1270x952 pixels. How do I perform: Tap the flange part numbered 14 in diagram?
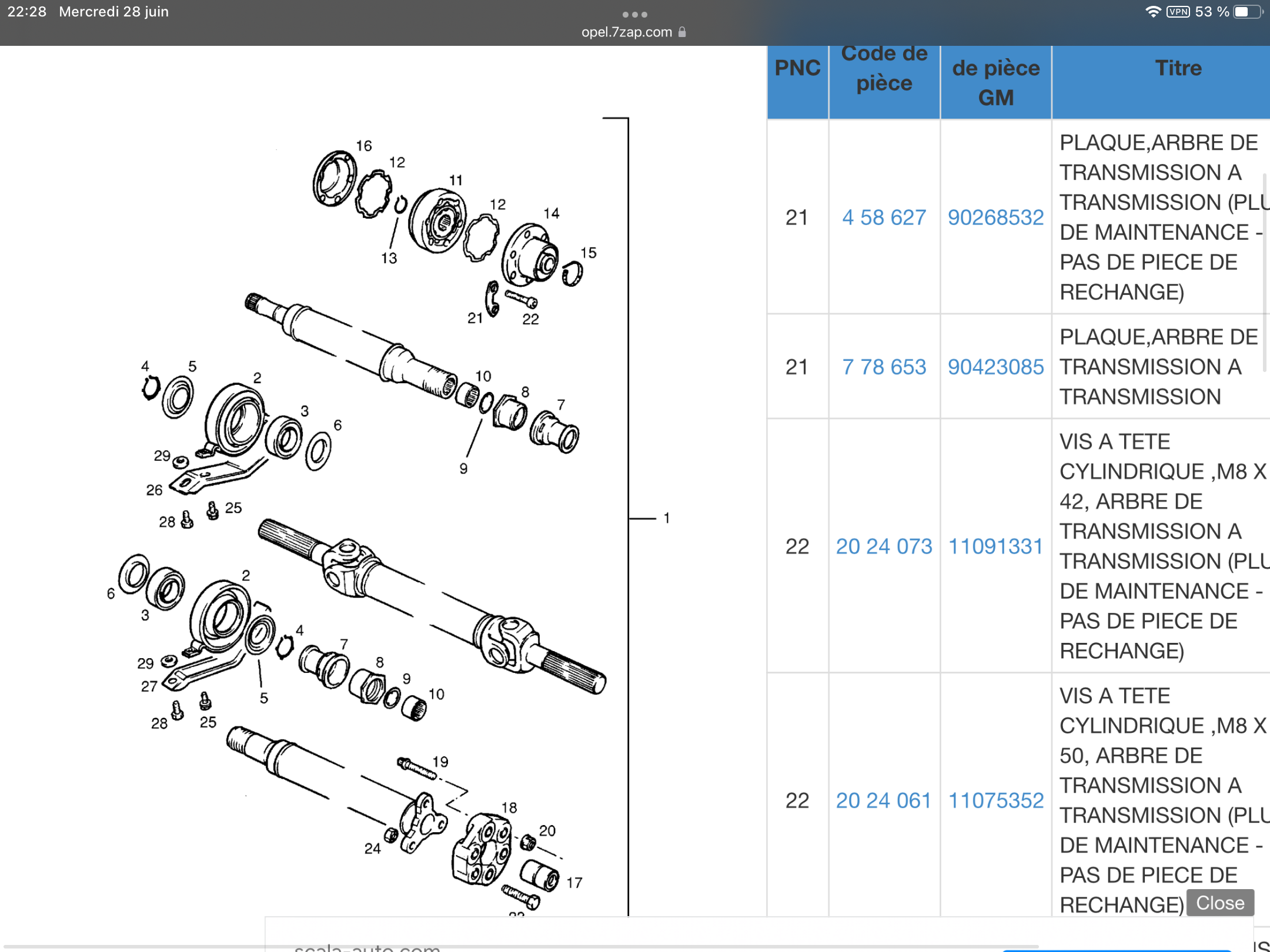529,254
